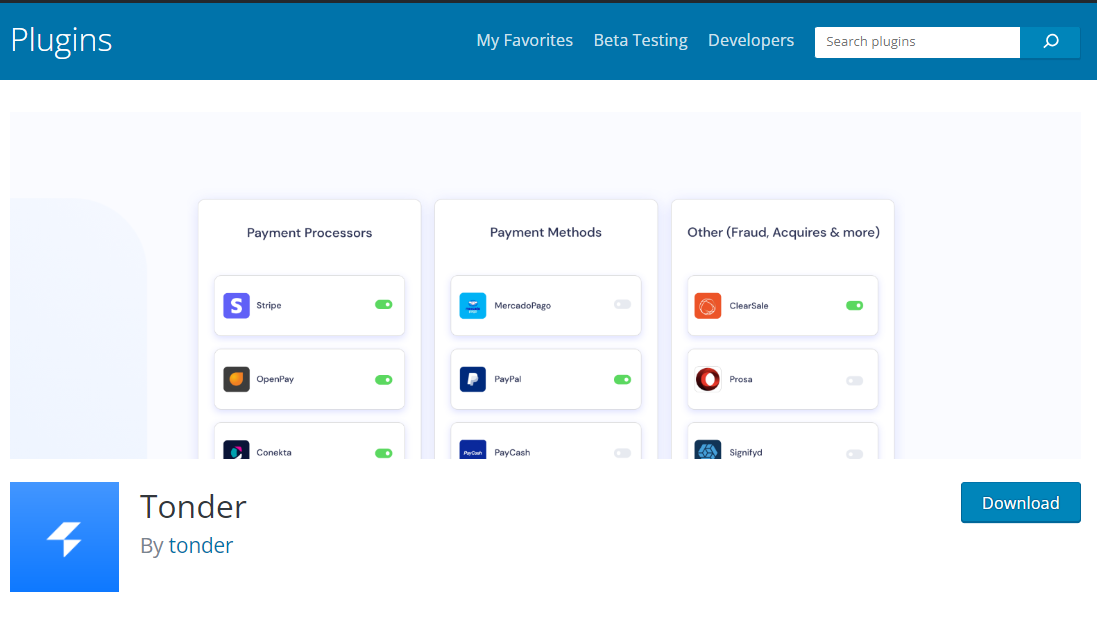
Task: Enable the PayCash switch
Action: point(623,453)
